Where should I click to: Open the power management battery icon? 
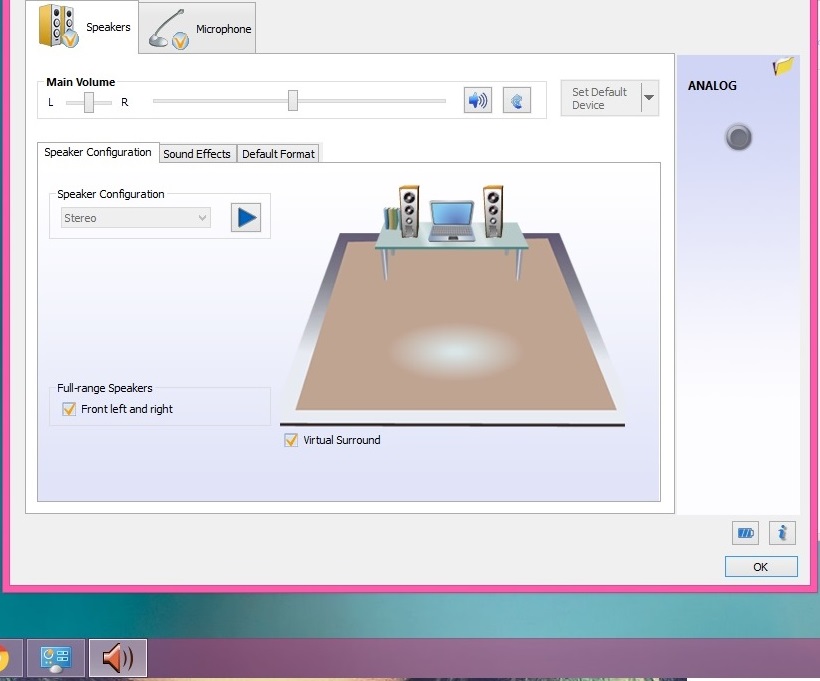[745, 533]
